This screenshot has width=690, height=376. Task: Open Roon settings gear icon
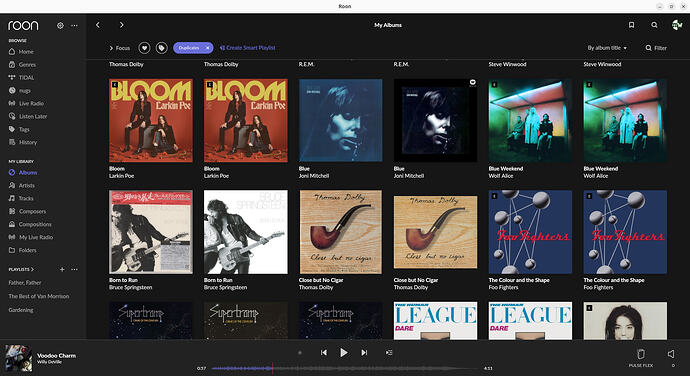[60, 26]
